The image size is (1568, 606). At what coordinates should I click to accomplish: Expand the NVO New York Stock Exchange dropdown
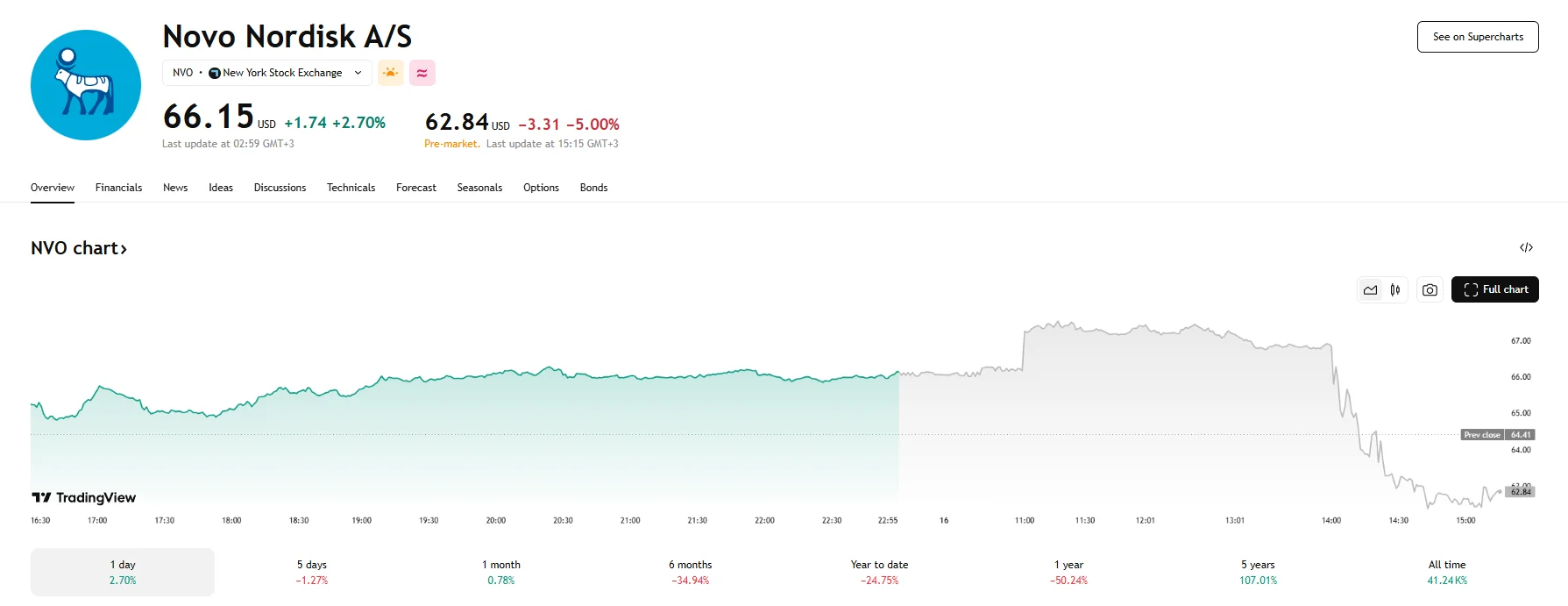(x=267, y=73)
